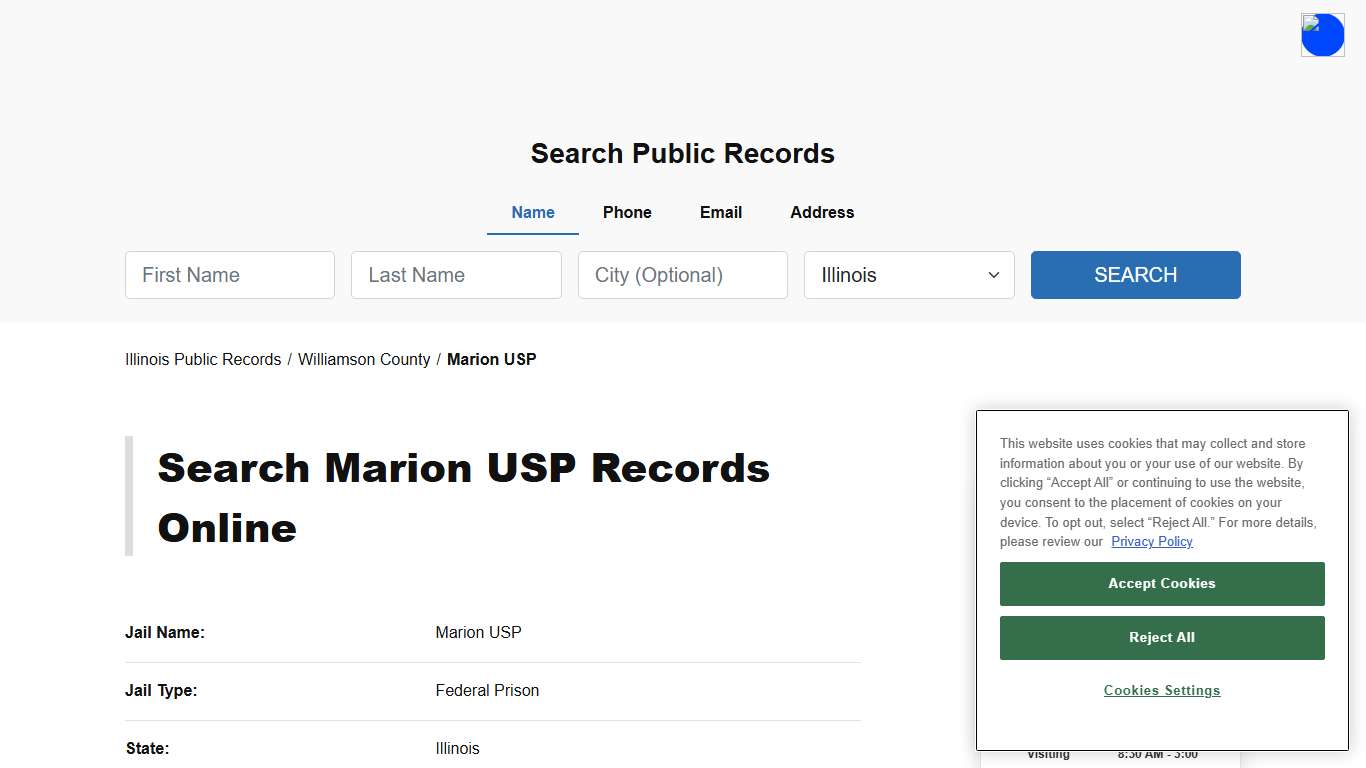Click the dropdown chevron next to Illinois
1366x768 pixels.
(x=993, y=275)
